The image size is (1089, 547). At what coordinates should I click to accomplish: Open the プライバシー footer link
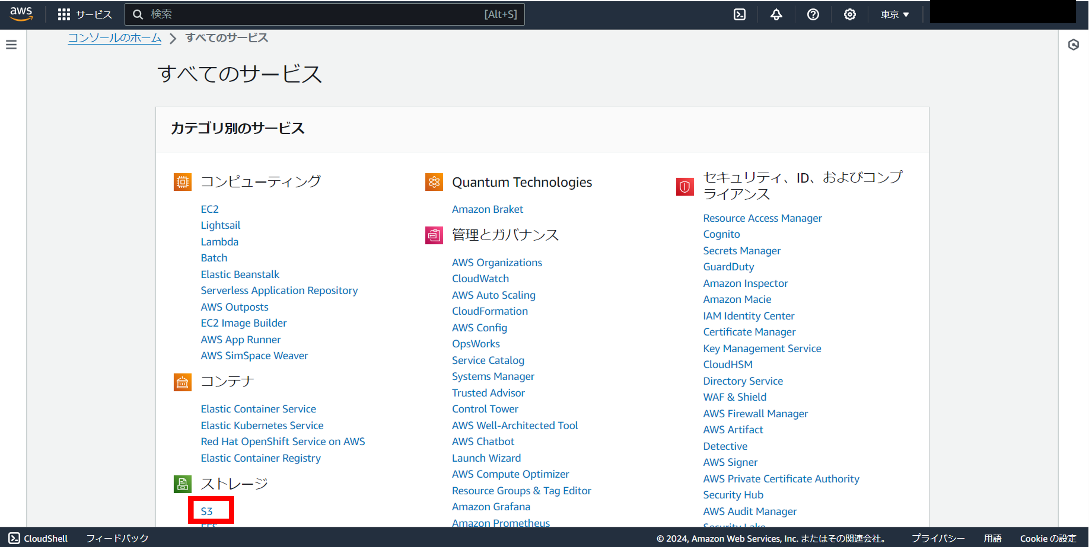(938, 538)
